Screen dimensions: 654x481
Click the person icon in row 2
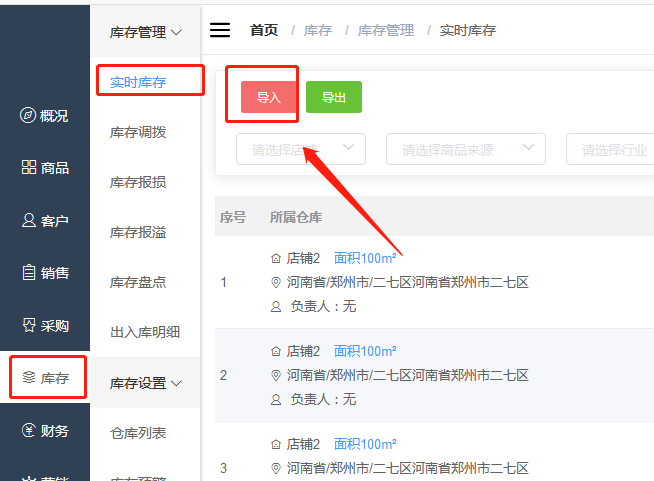coord(276,400)
